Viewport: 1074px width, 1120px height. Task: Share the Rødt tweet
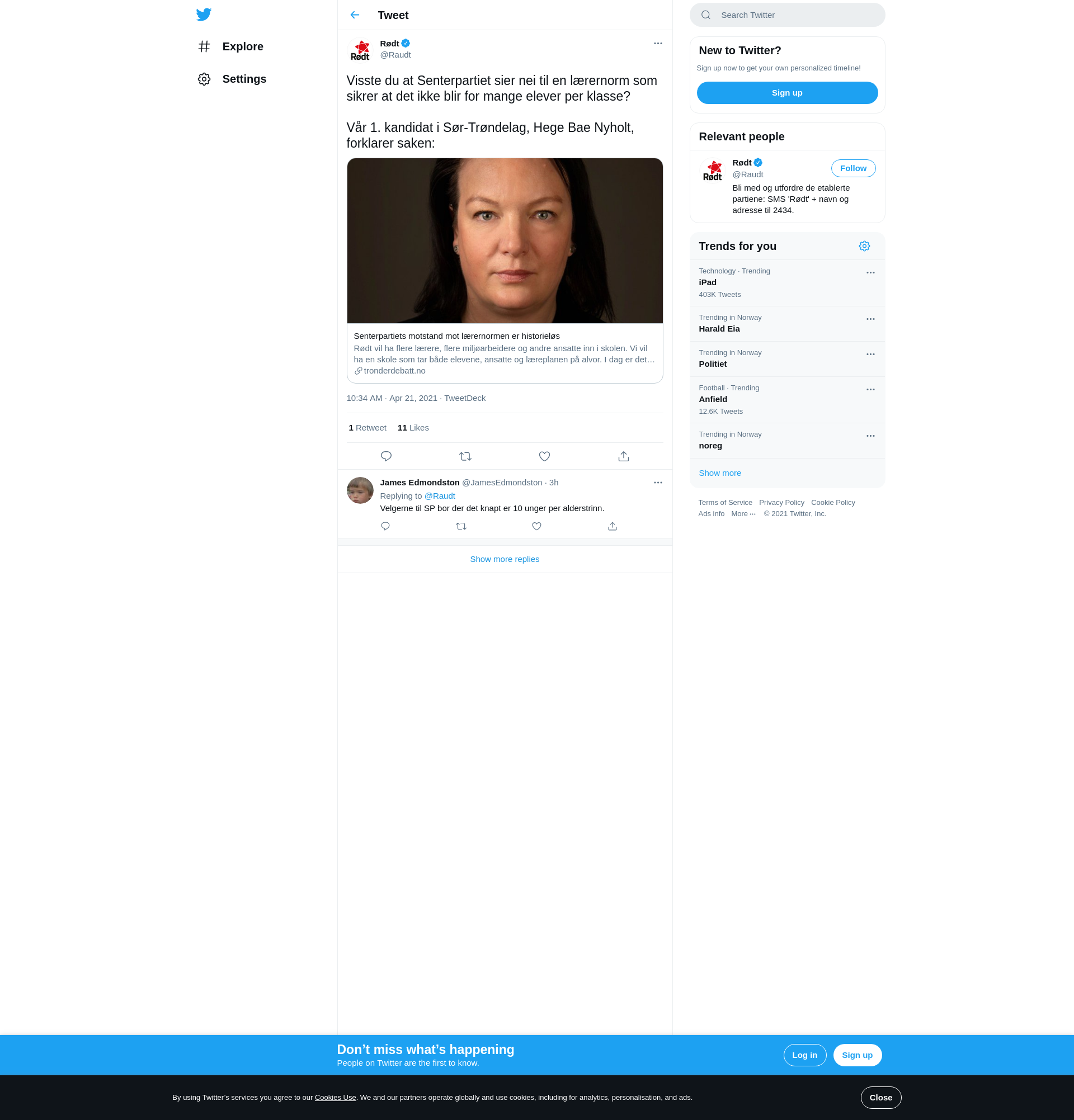[624, 456]
